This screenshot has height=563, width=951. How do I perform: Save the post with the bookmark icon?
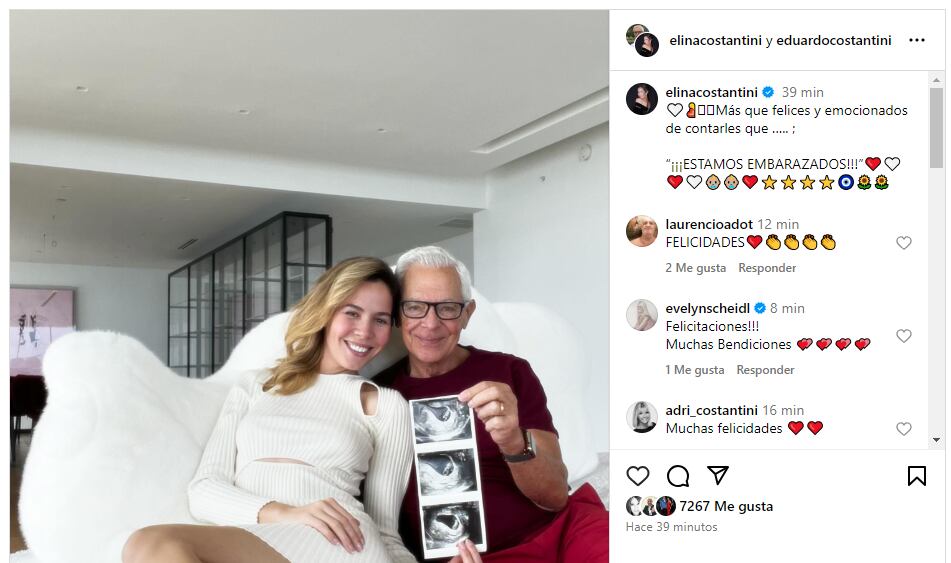point(916,476)
